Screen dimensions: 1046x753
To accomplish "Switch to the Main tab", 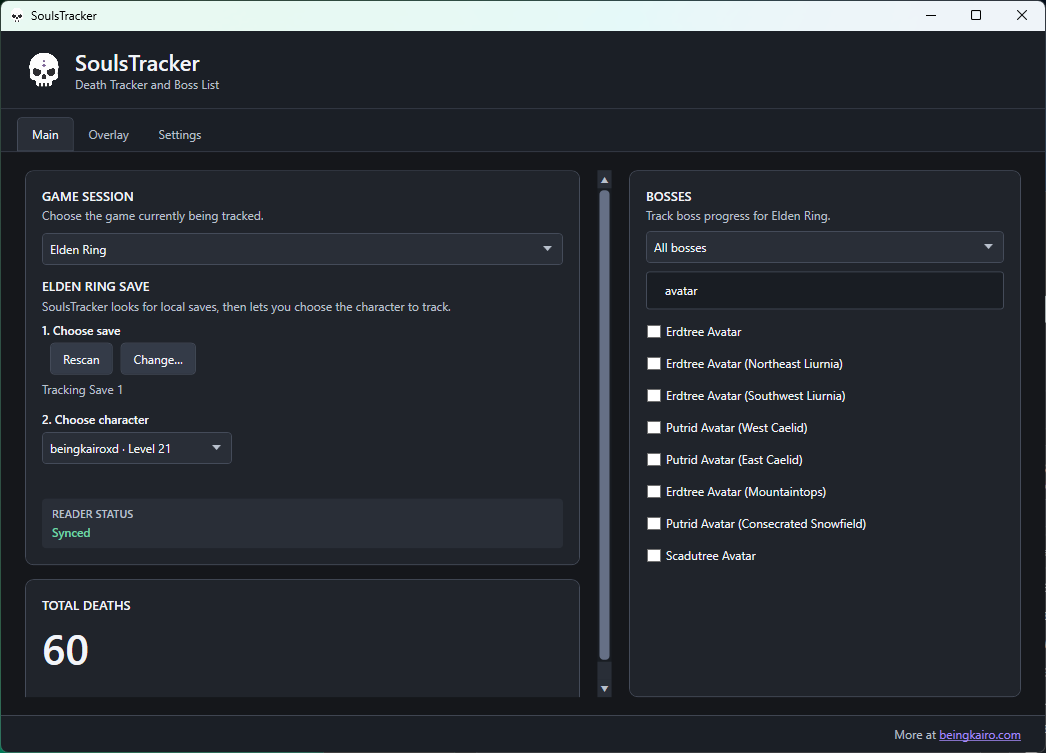I will 45,135.
